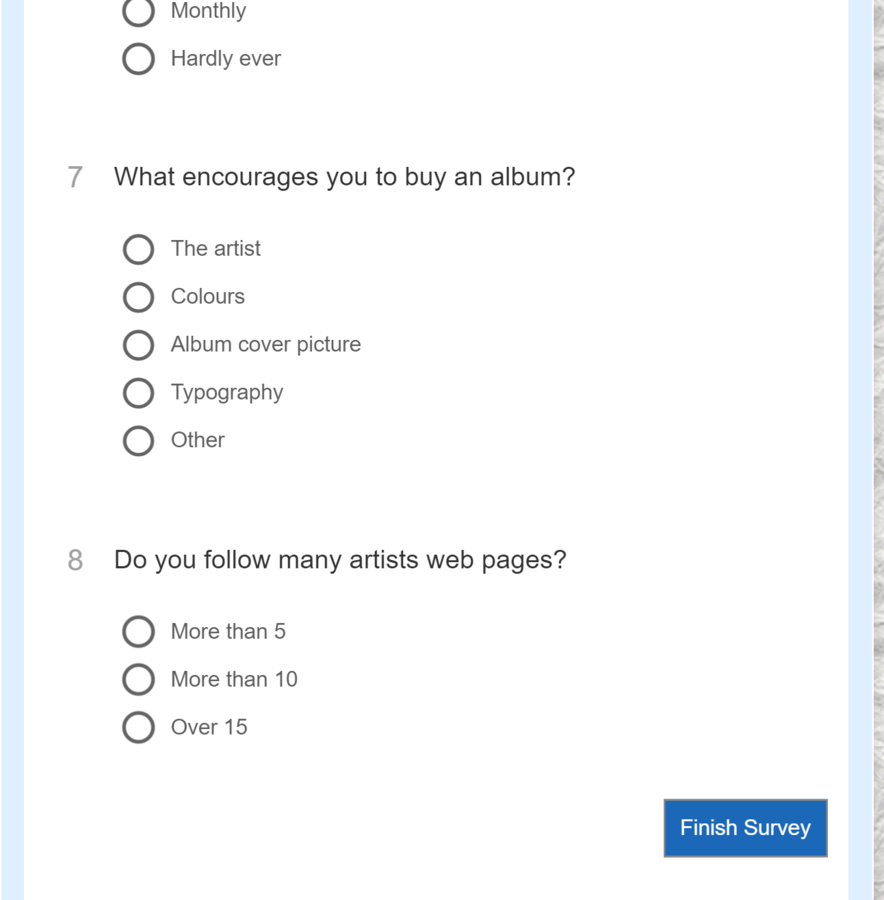Select the Monthly radio option
The image size is (884, 900).
coord(138,11)
